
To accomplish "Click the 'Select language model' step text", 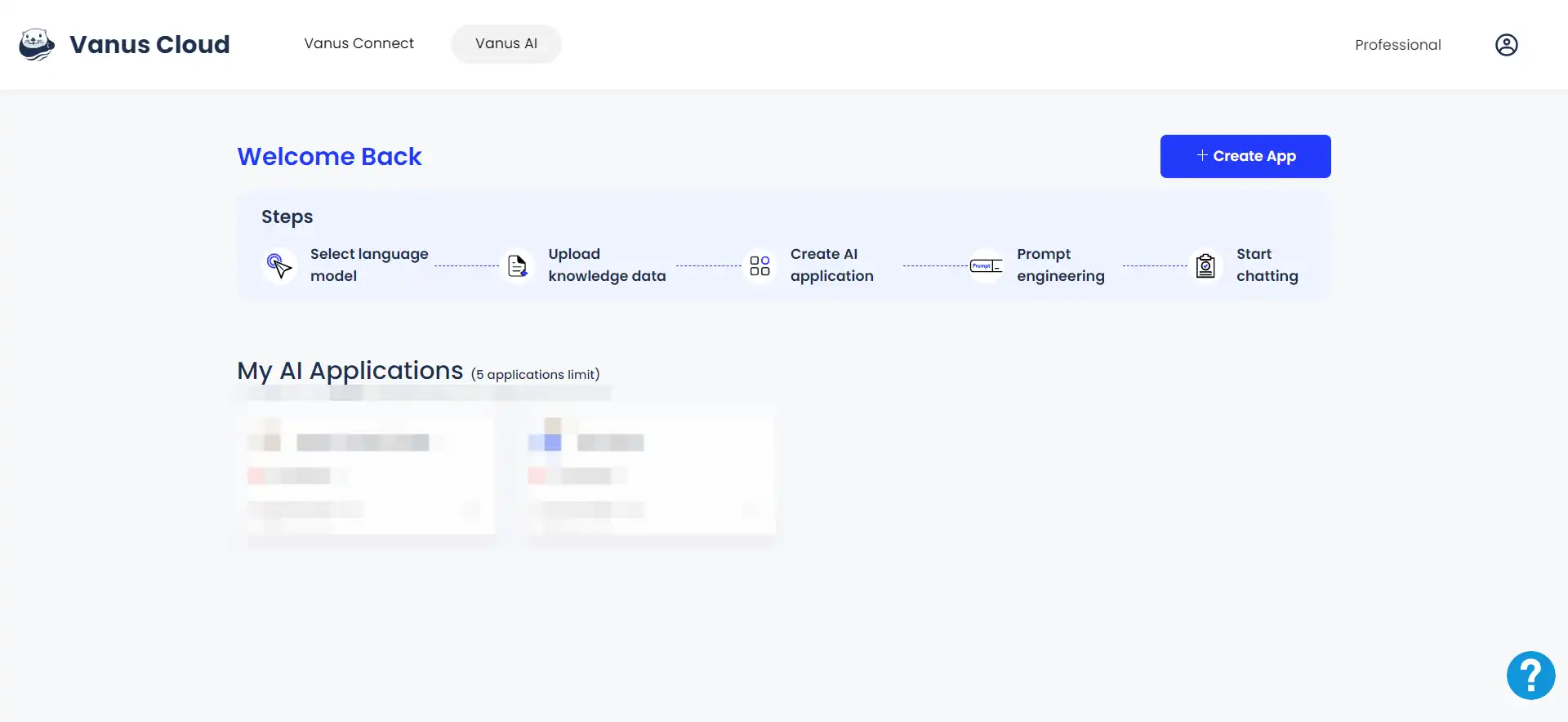I will click(369, 265).
